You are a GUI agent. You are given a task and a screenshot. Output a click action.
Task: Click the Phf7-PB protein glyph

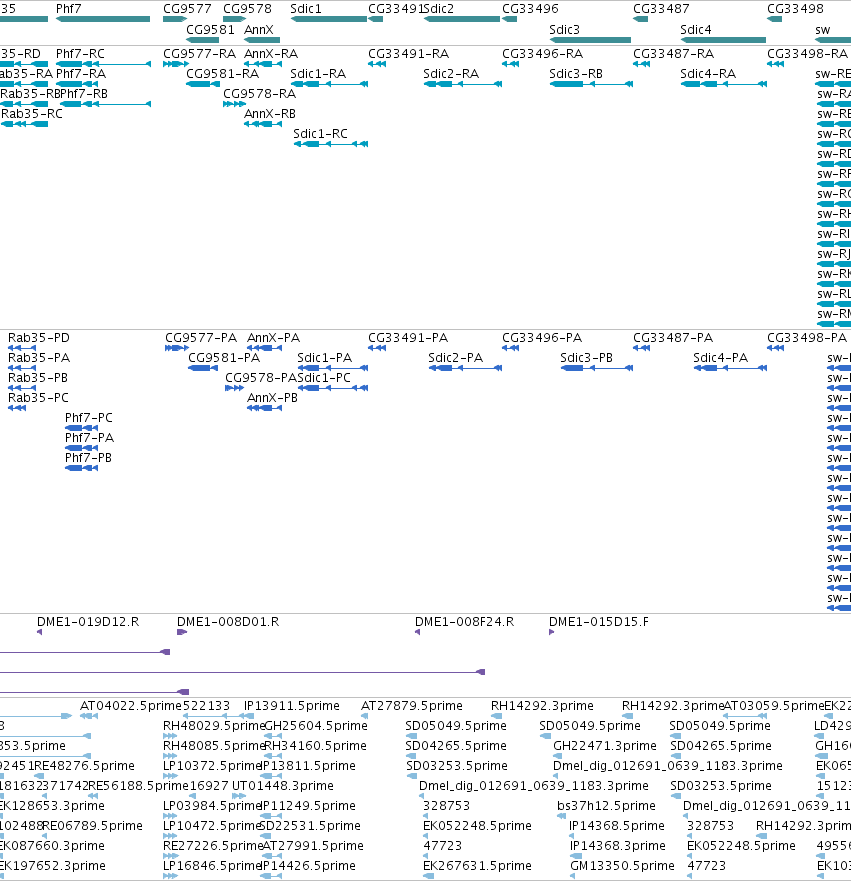click(x=81, y=468)
